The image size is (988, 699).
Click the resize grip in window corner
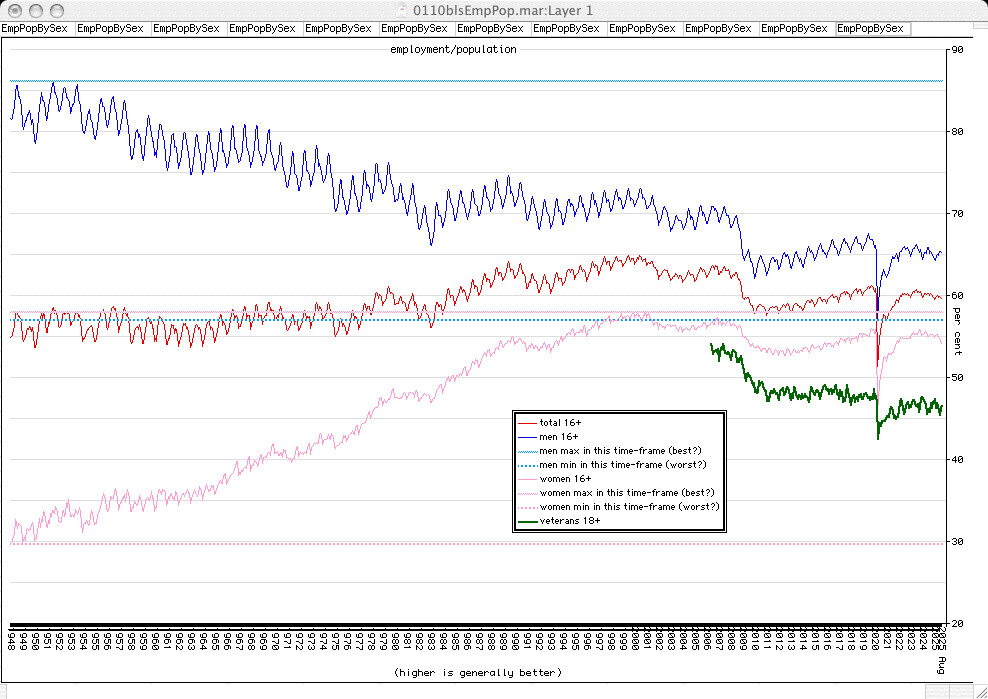[979, 690]
